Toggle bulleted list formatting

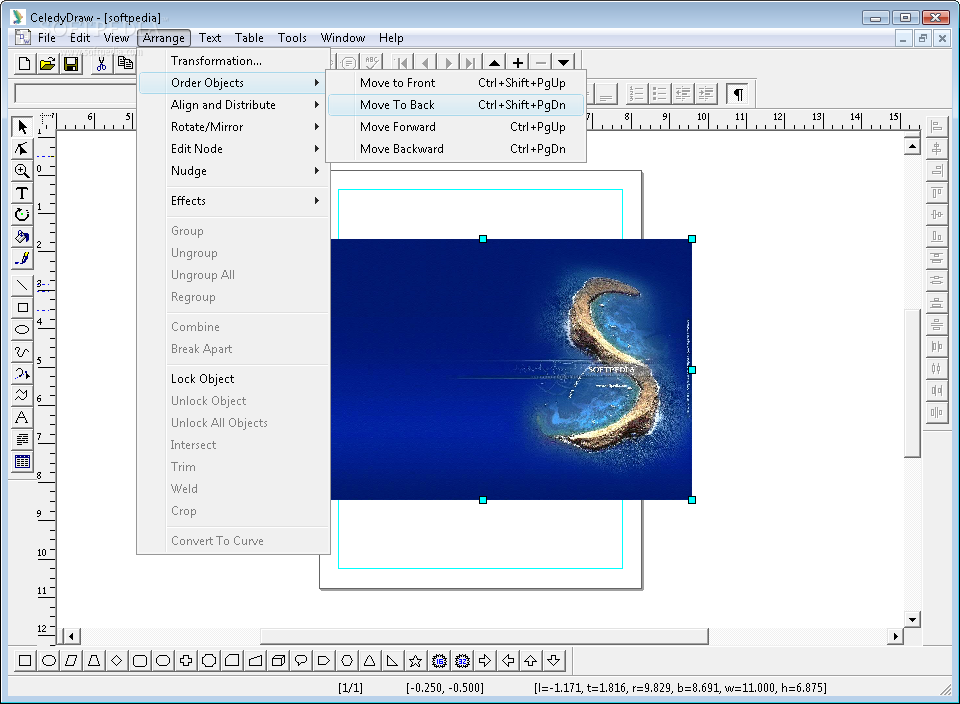[x=659, y=94]
